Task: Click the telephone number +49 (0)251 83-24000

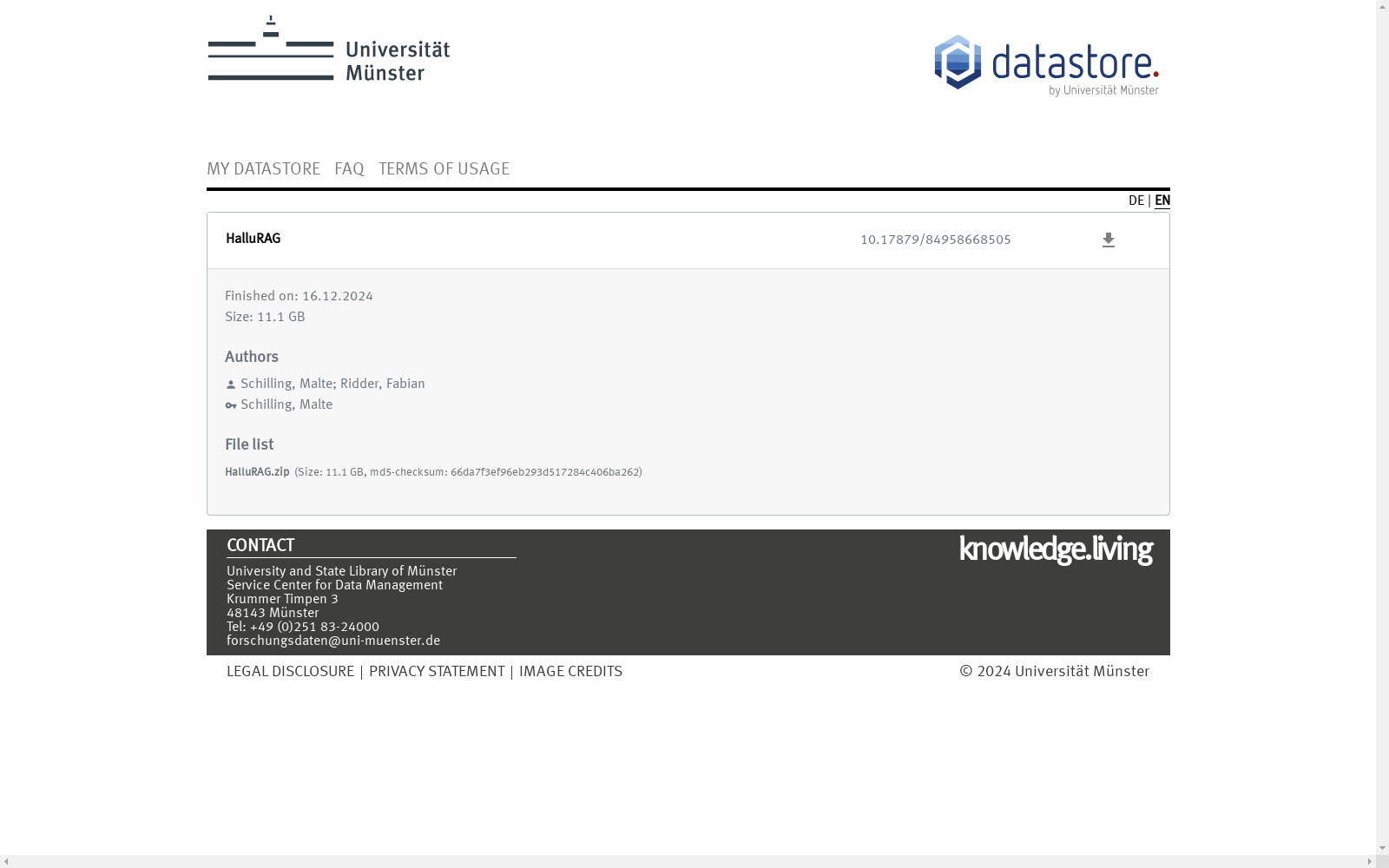Action: (x=314, y=627)
